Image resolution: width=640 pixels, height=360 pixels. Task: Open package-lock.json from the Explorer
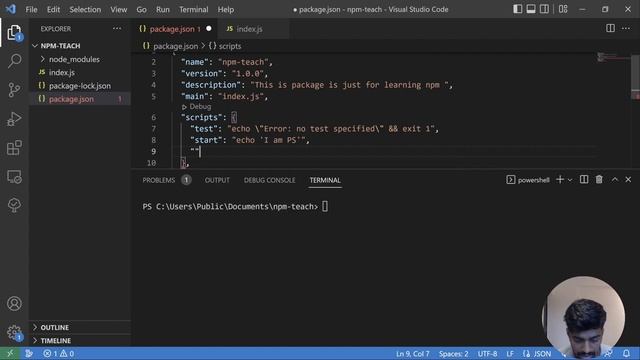(80, 86)
